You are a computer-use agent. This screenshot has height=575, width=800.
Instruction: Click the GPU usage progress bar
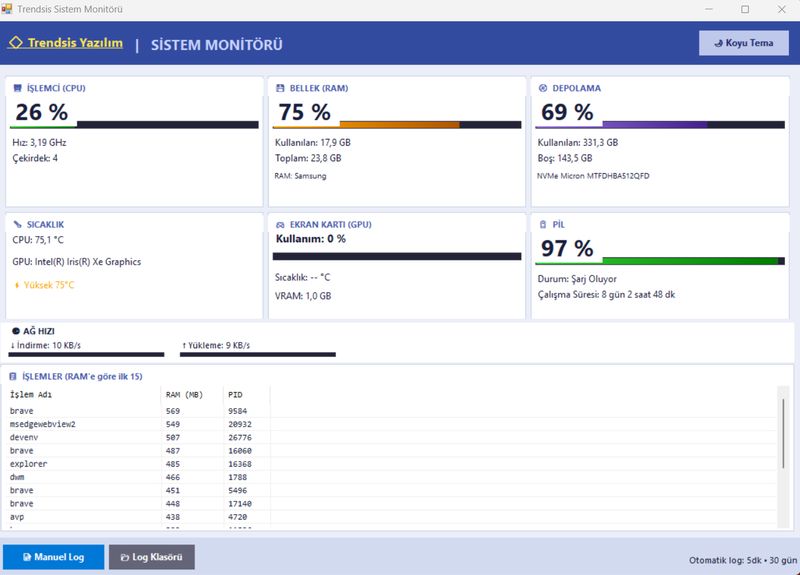pyautogui.click(x=397, y=256)
